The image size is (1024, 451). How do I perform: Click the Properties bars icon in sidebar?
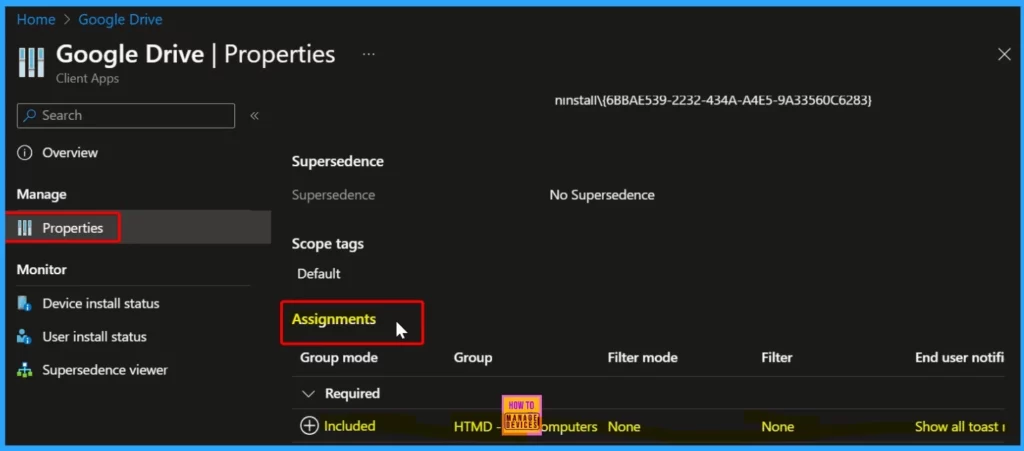[x=25, y=228]
